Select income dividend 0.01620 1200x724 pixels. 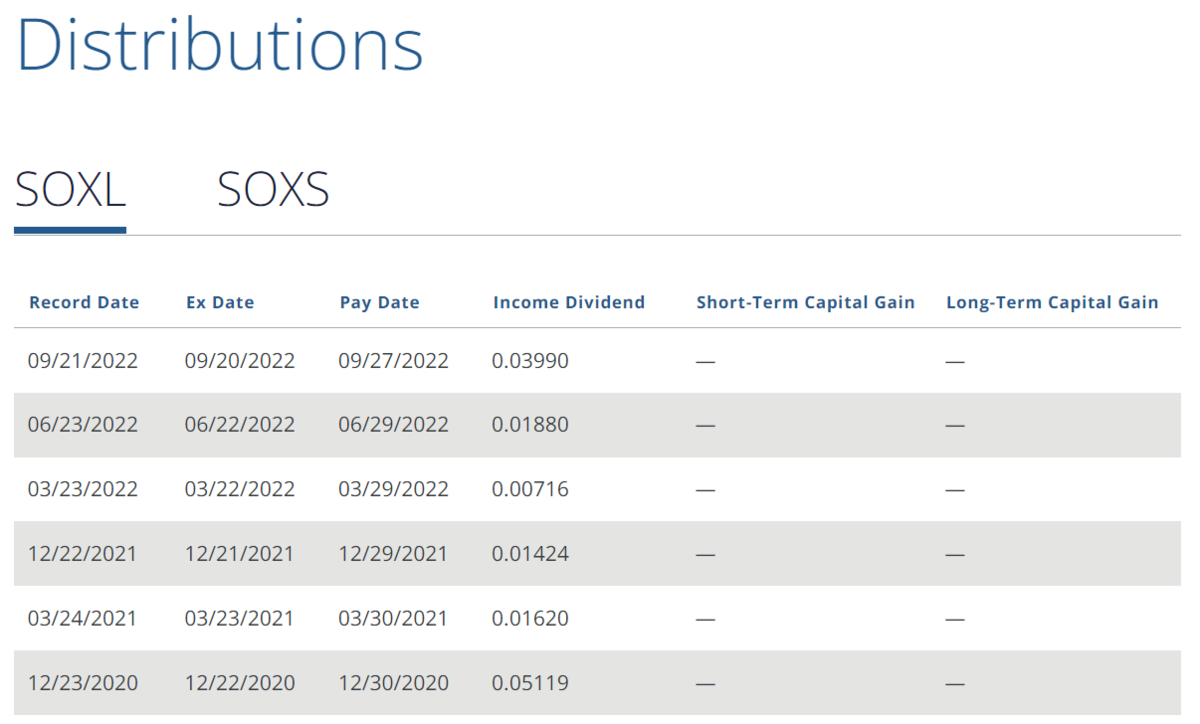[x=530, y=619]
